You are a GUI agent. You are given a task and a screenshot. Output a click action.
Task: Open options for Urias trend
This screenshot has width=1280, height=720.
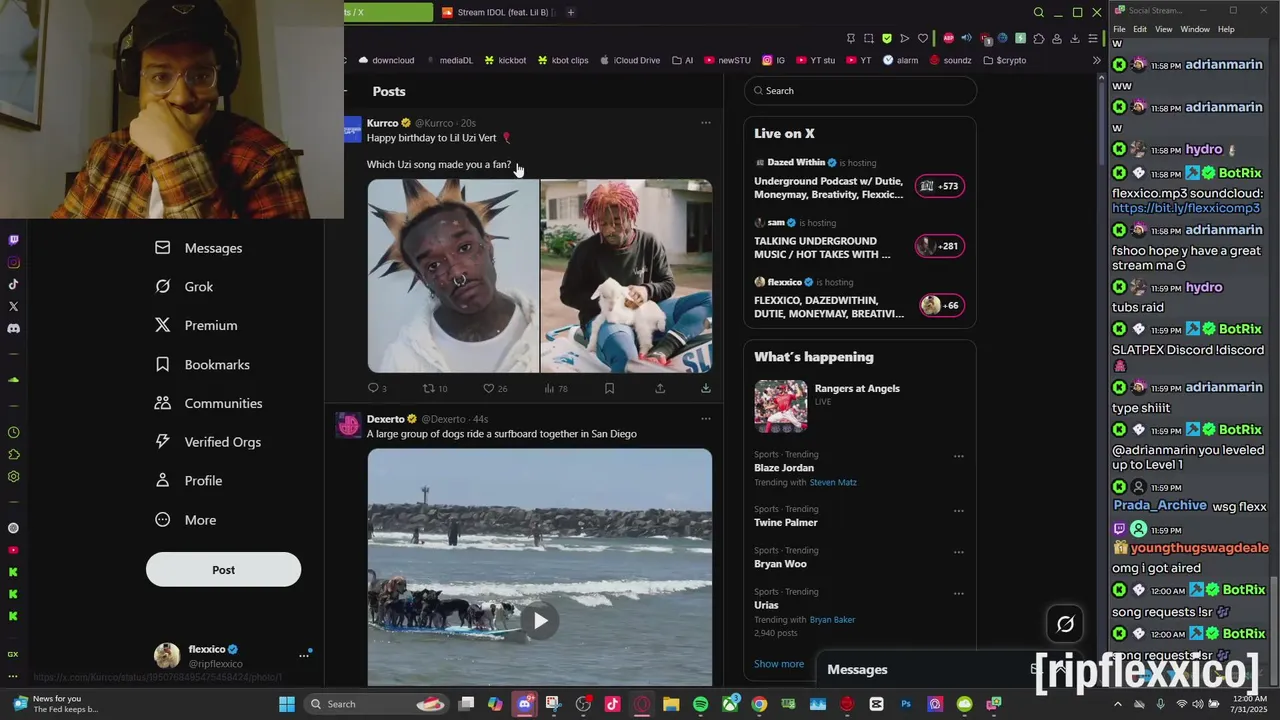click(958, 593)
